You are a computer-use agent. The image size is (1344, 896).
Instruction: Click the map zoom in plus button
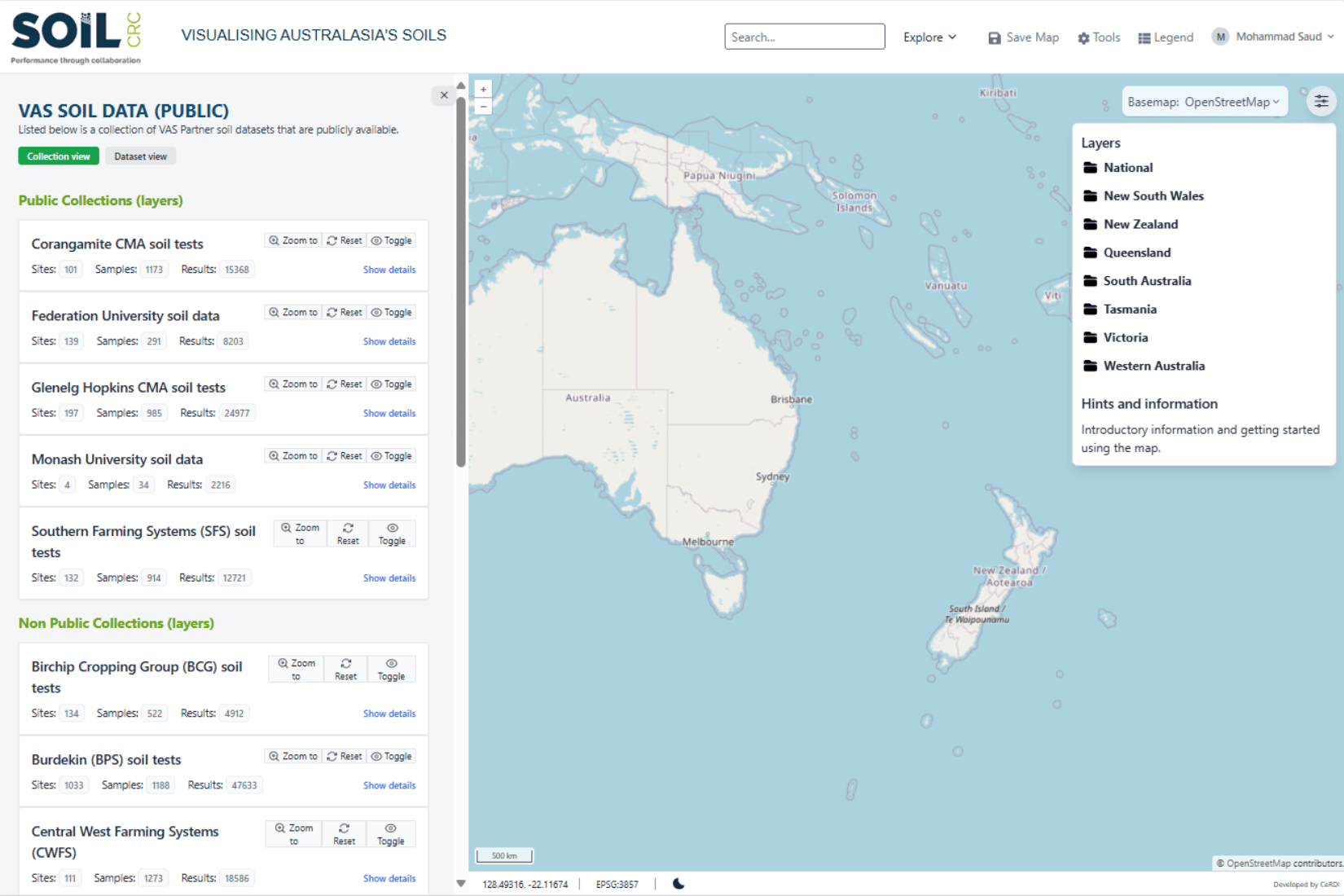[483, 90]
